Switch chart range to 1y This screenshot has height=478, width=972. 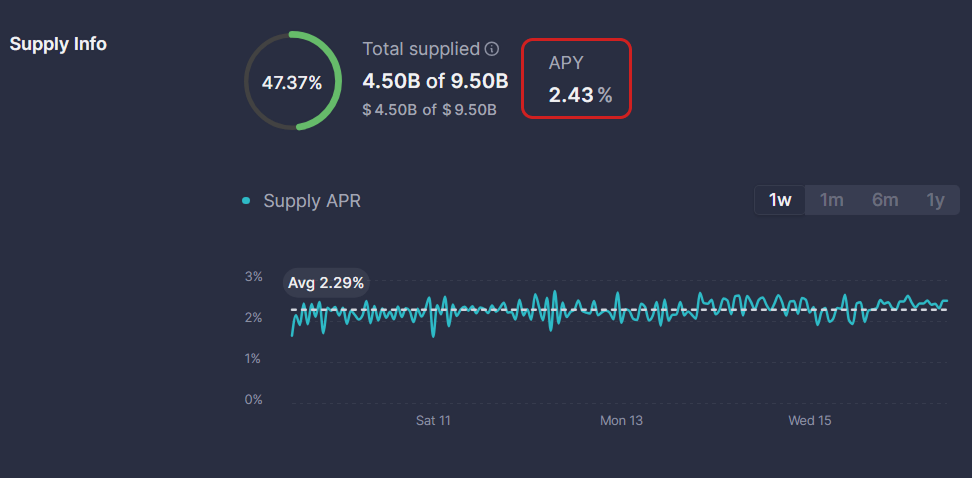click(x=935, y=200)
